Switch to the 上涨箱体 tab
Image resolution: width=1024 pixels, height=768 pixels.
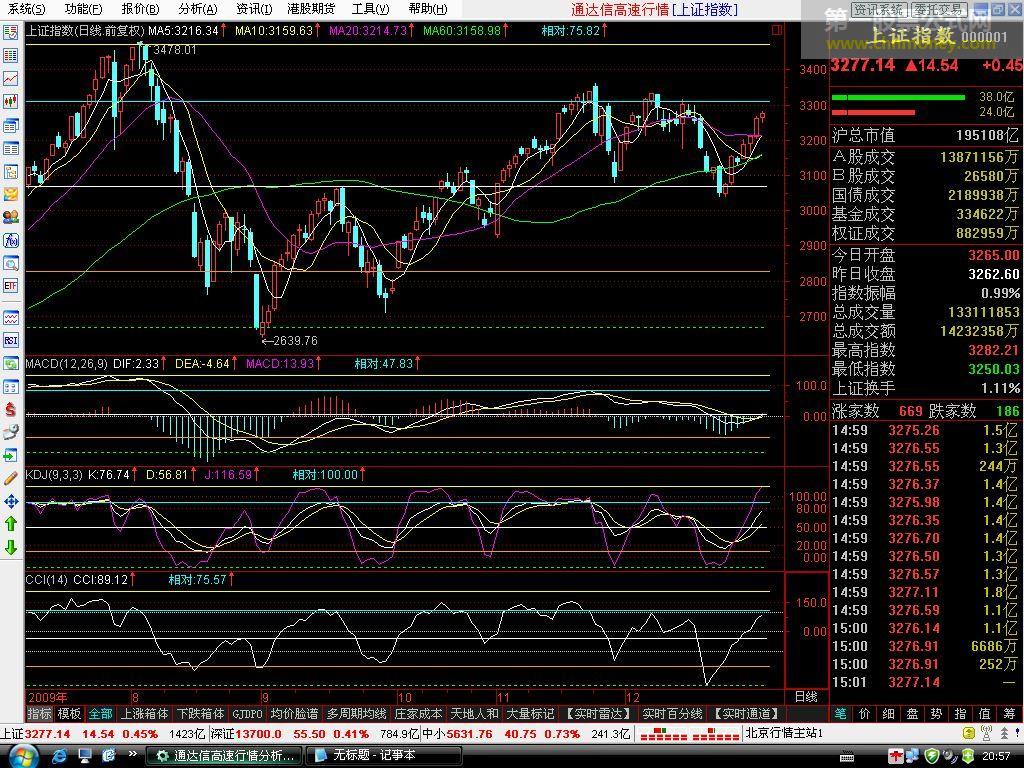pyautogui.click(x=144, y=714)
